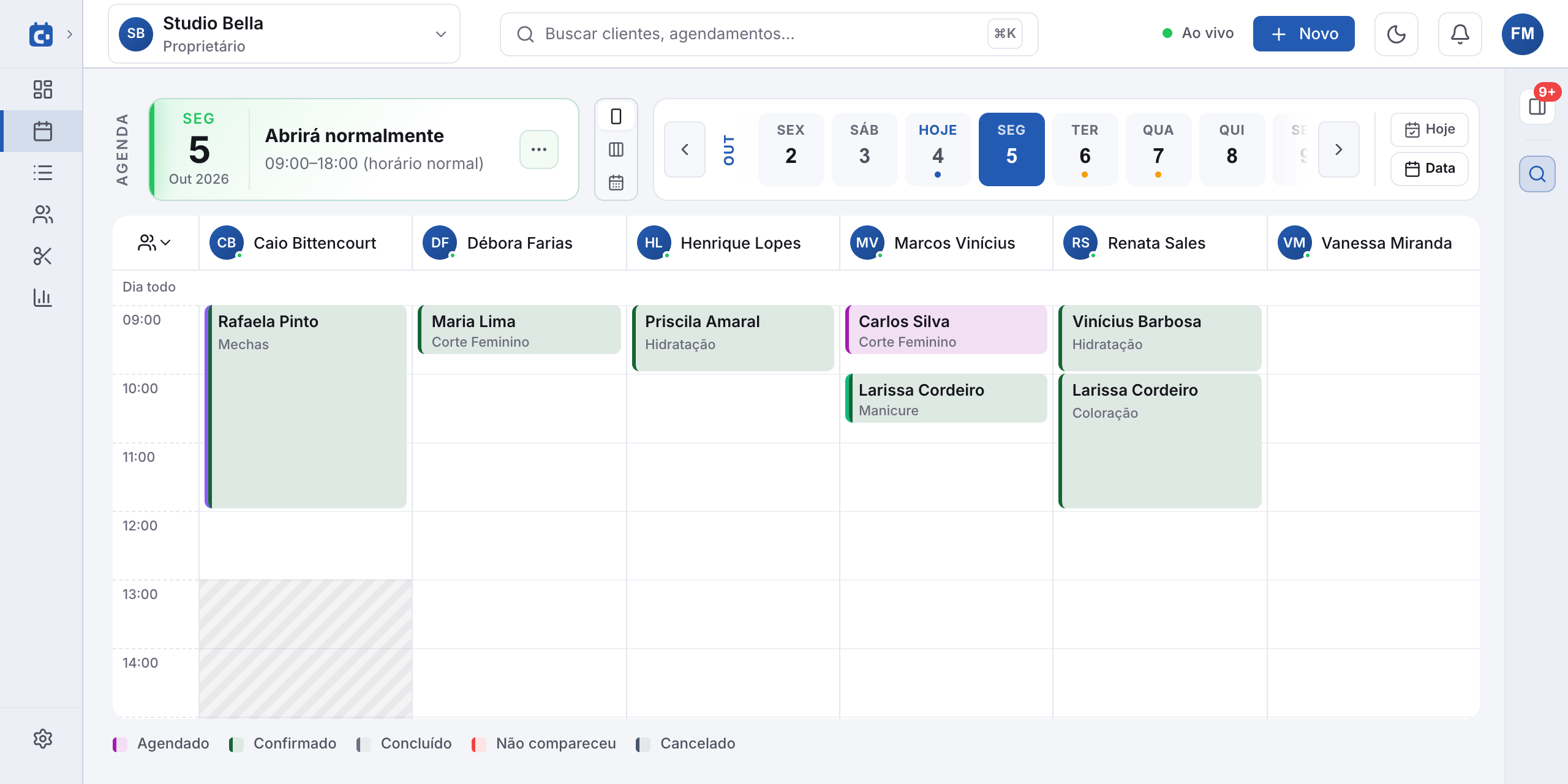The image size is (1568, 784).
Task: Click Caio Bittencourt column header
Action: 306,243
